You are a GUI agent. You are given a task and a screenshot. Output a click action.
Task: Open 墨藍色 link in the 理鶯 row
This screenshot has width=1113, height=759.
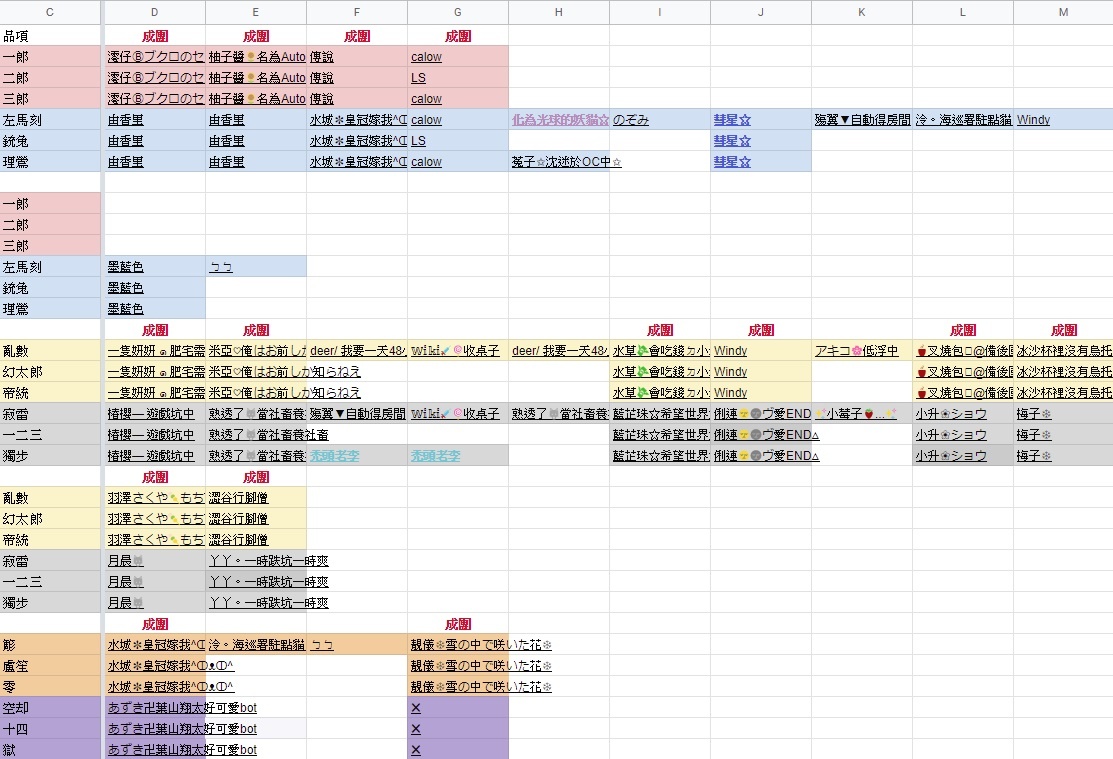pyautogui.click(x=126, y=309)
